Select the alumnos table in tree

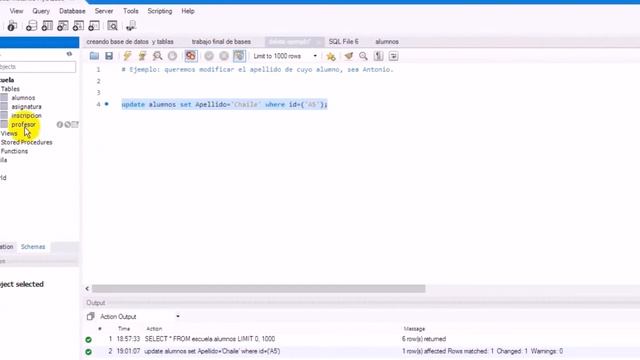click(x=23, y=98)
